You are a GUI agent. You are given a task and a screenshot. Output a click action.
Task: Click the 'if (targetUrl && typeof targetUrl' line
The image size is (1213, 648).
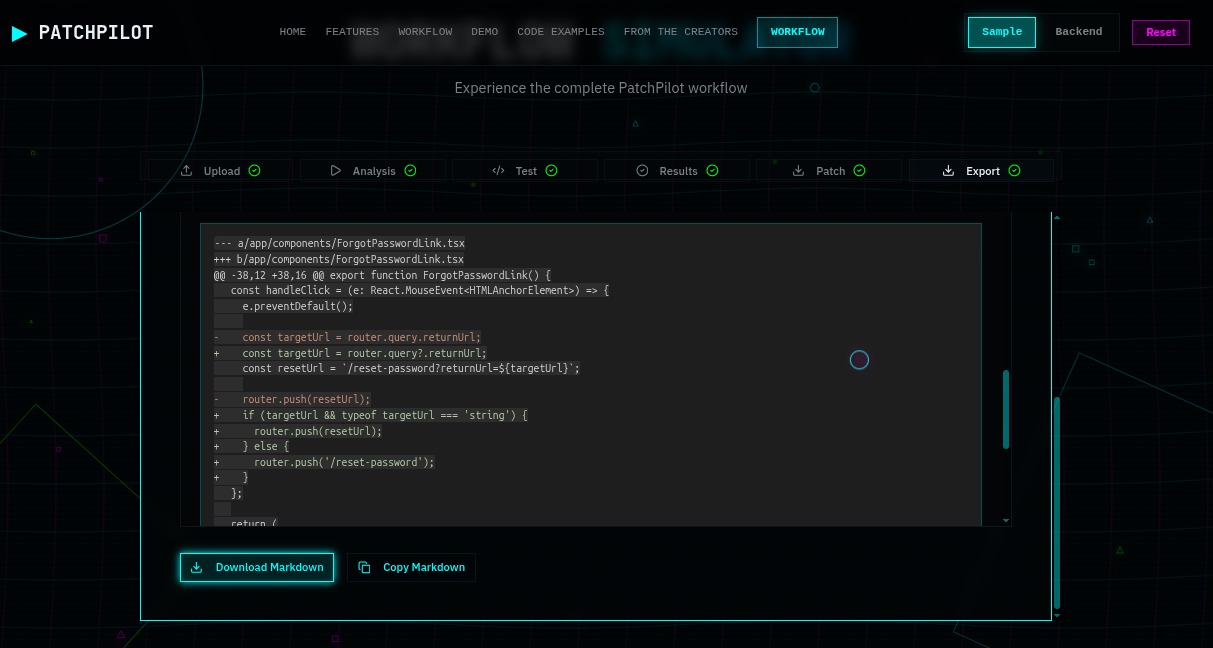click(370, 415)
